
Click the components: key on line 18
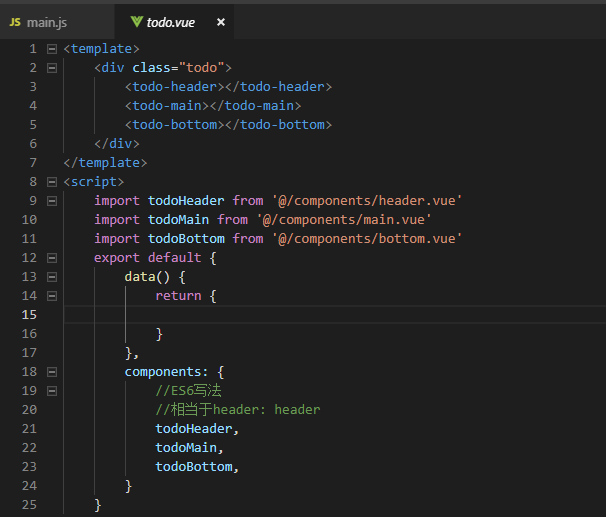click(x=166, y=372)
